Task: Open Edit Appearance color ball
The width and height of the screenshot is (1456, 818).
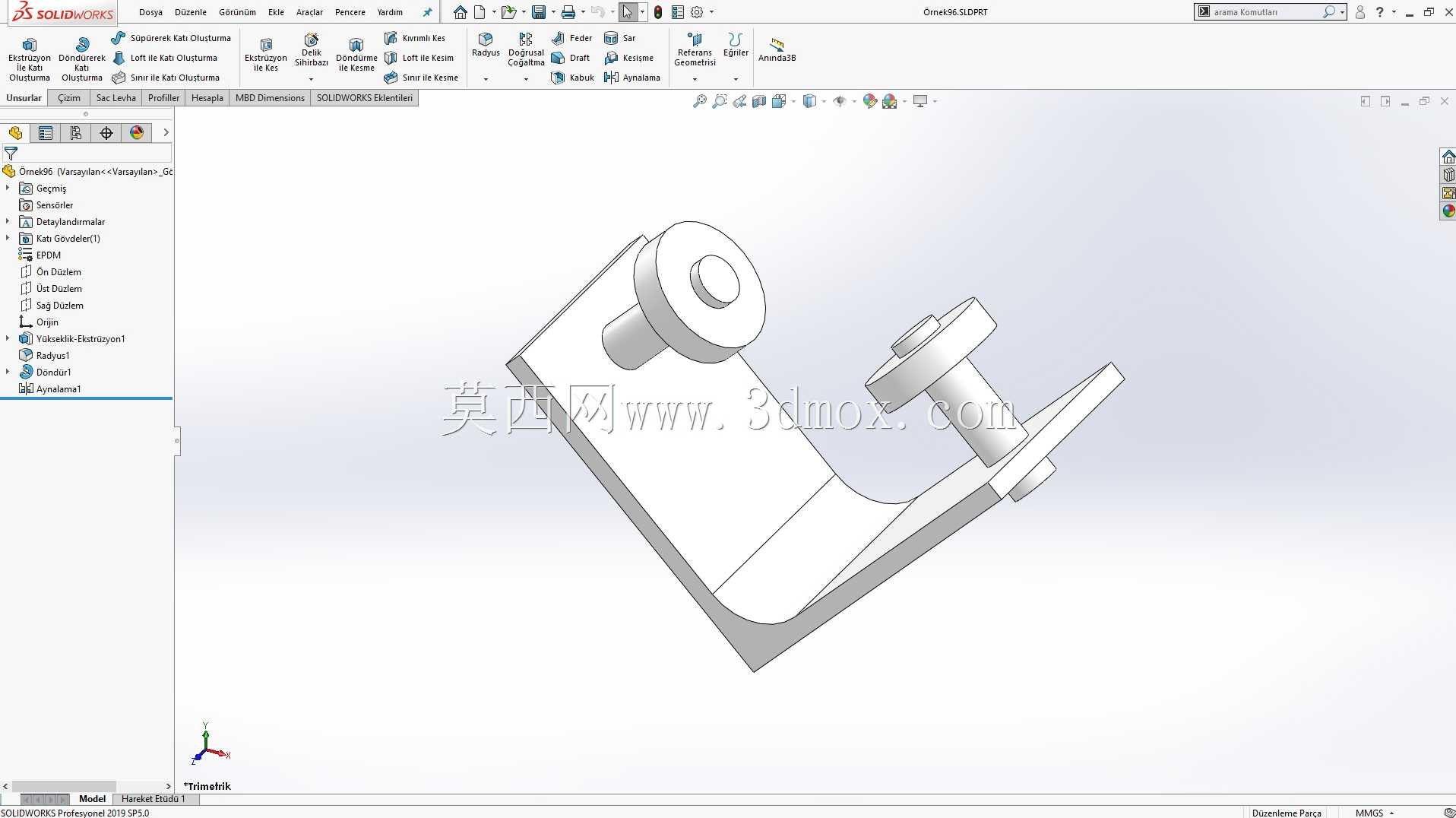Action: [870, 101]
